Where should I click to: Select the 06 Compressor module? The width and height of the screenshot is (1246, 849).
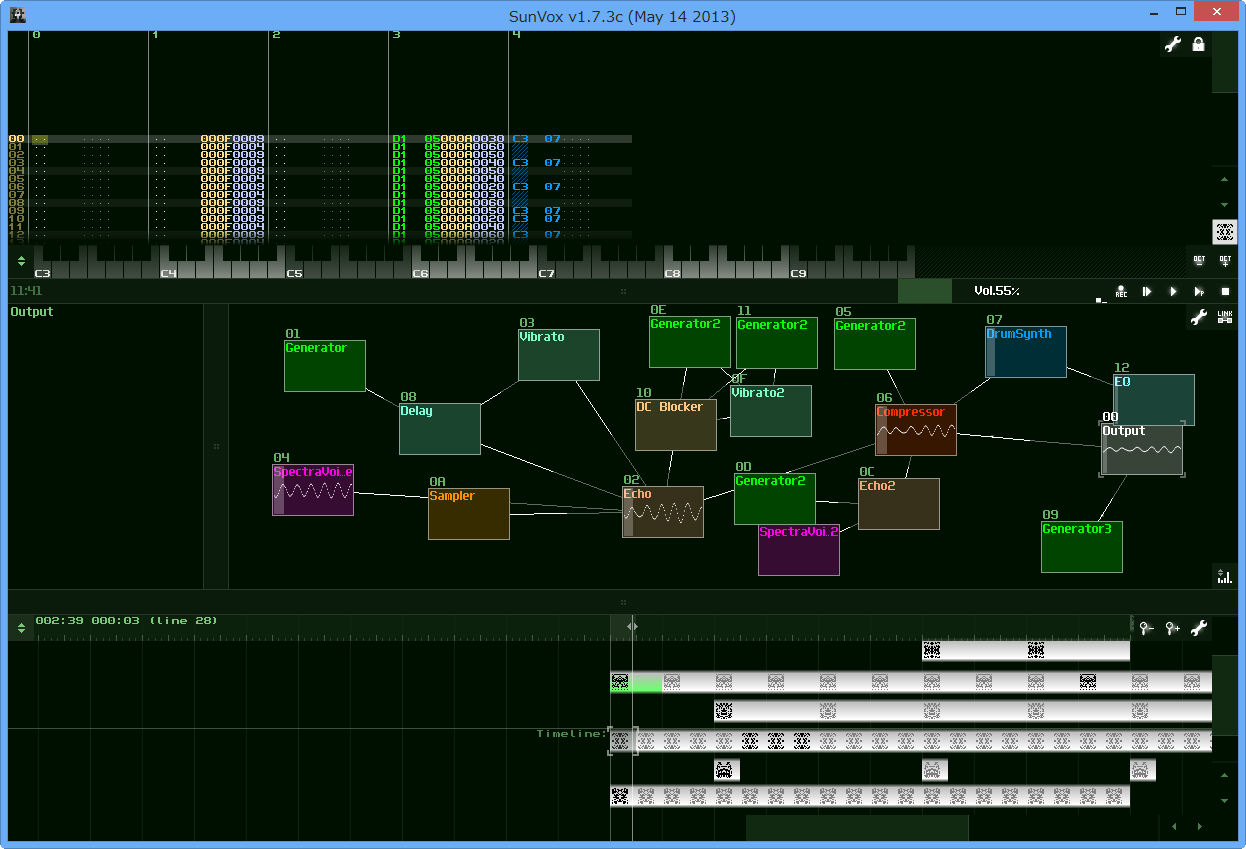coord(916,430)
